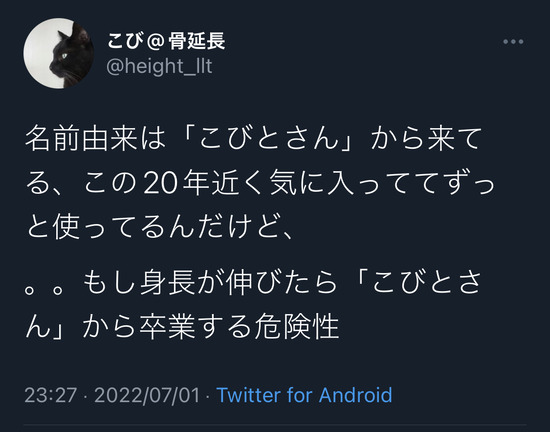Image resolution: width=550 pixels, height=432 pixels.
Task: Open profile via display name こび@骨延長
Action: [166, 41]
